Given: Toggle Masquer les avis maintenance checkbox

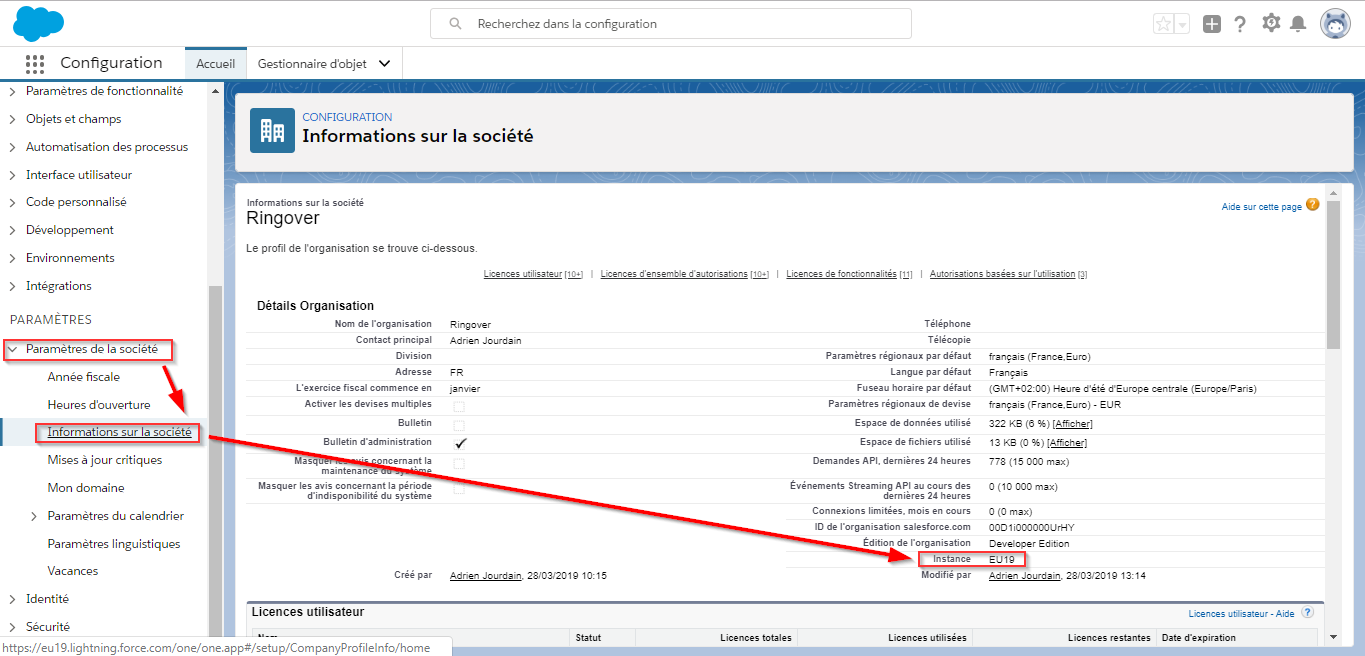Looking at the screenshot, I should [x=459, y=463].
